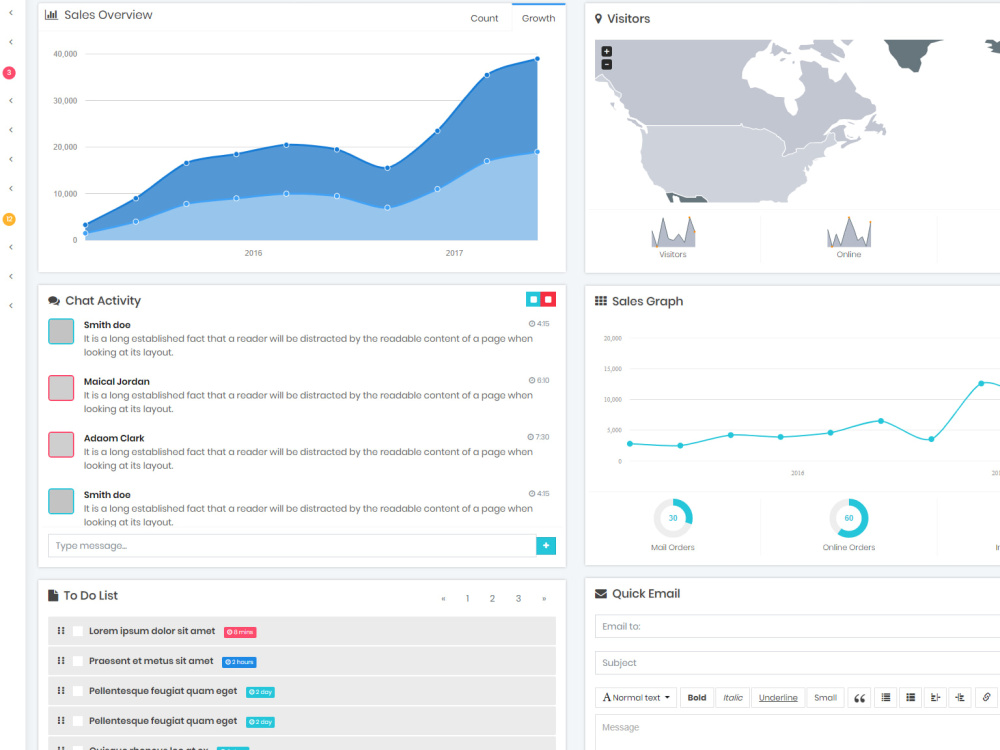Click the Visitors location pin icon
This screenshot has height=750, width=1000.
[598, 19]
